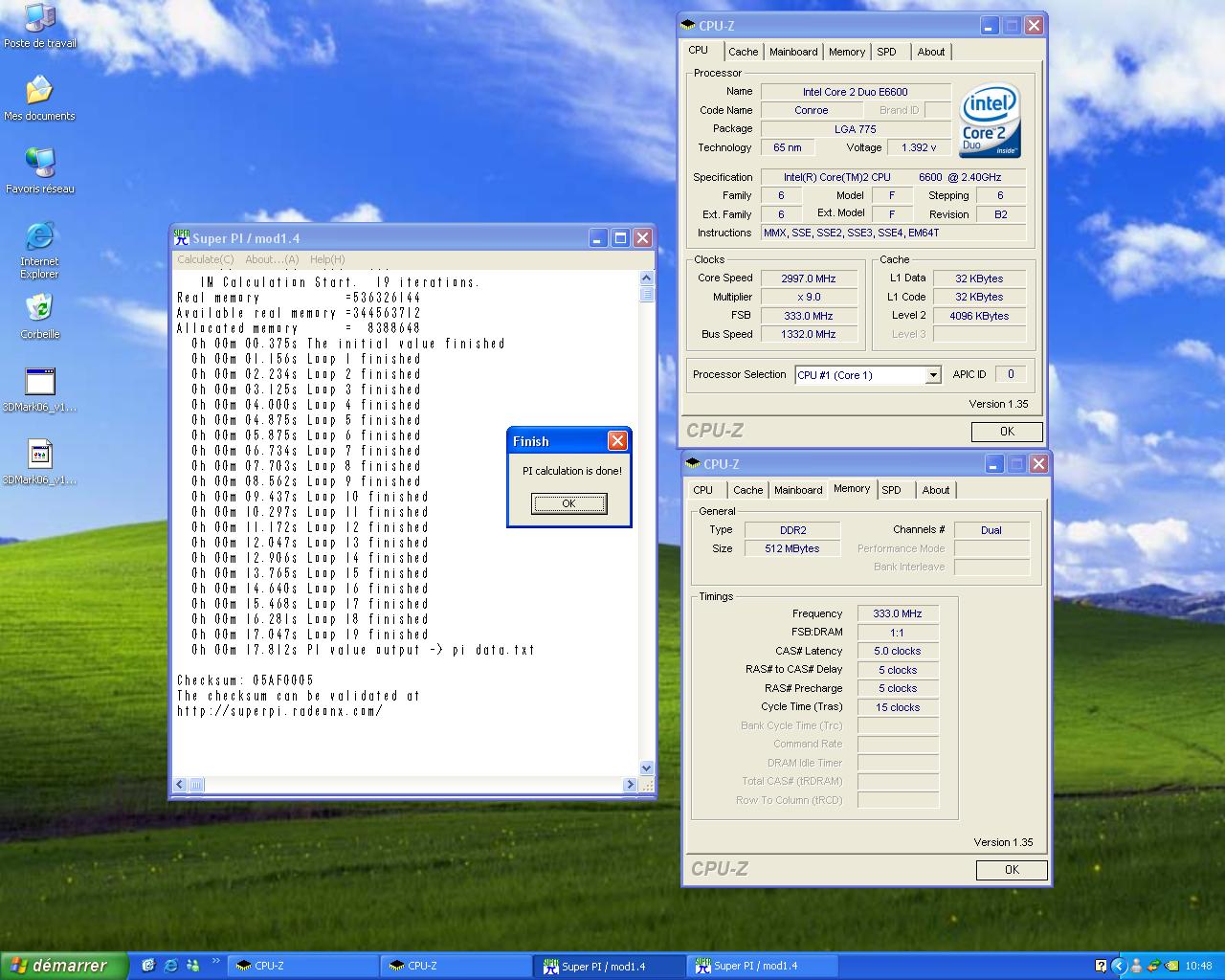
Task: Click the Super PI vertical scrollbar thumb
Action: tap(647, 294)
